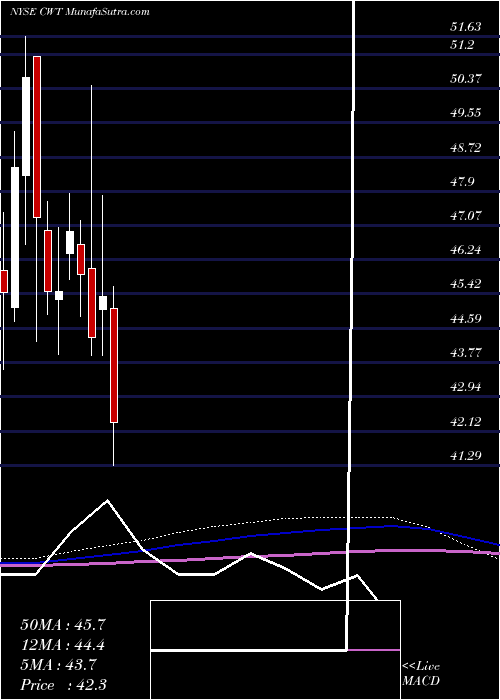Click the 50.37 price label
The image size is (500, 700).
466,79
